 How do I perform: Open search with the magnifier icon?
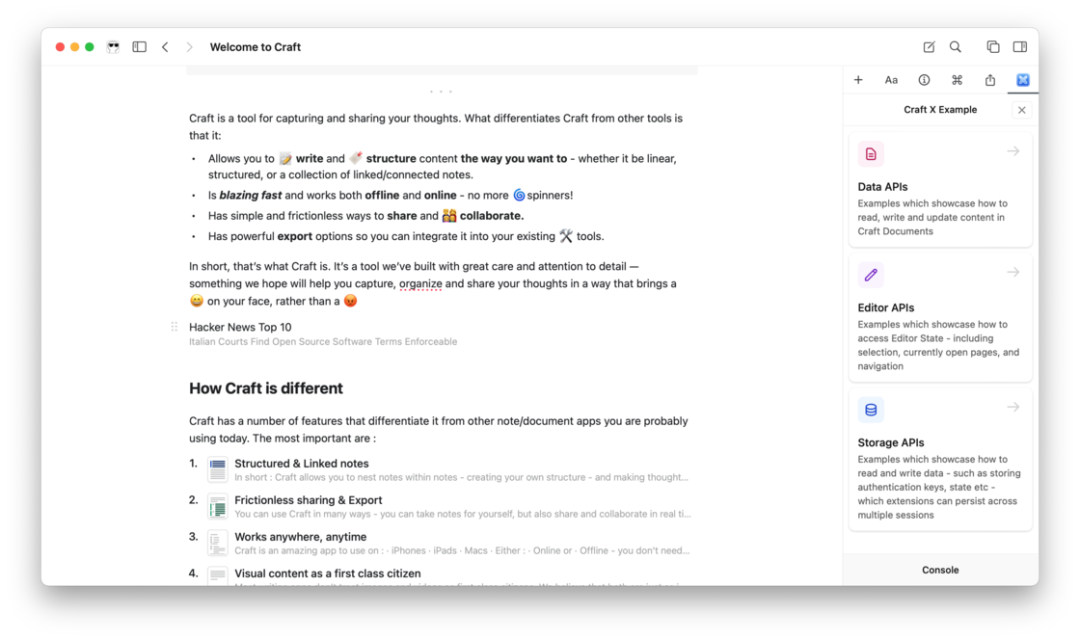point(955,47)
